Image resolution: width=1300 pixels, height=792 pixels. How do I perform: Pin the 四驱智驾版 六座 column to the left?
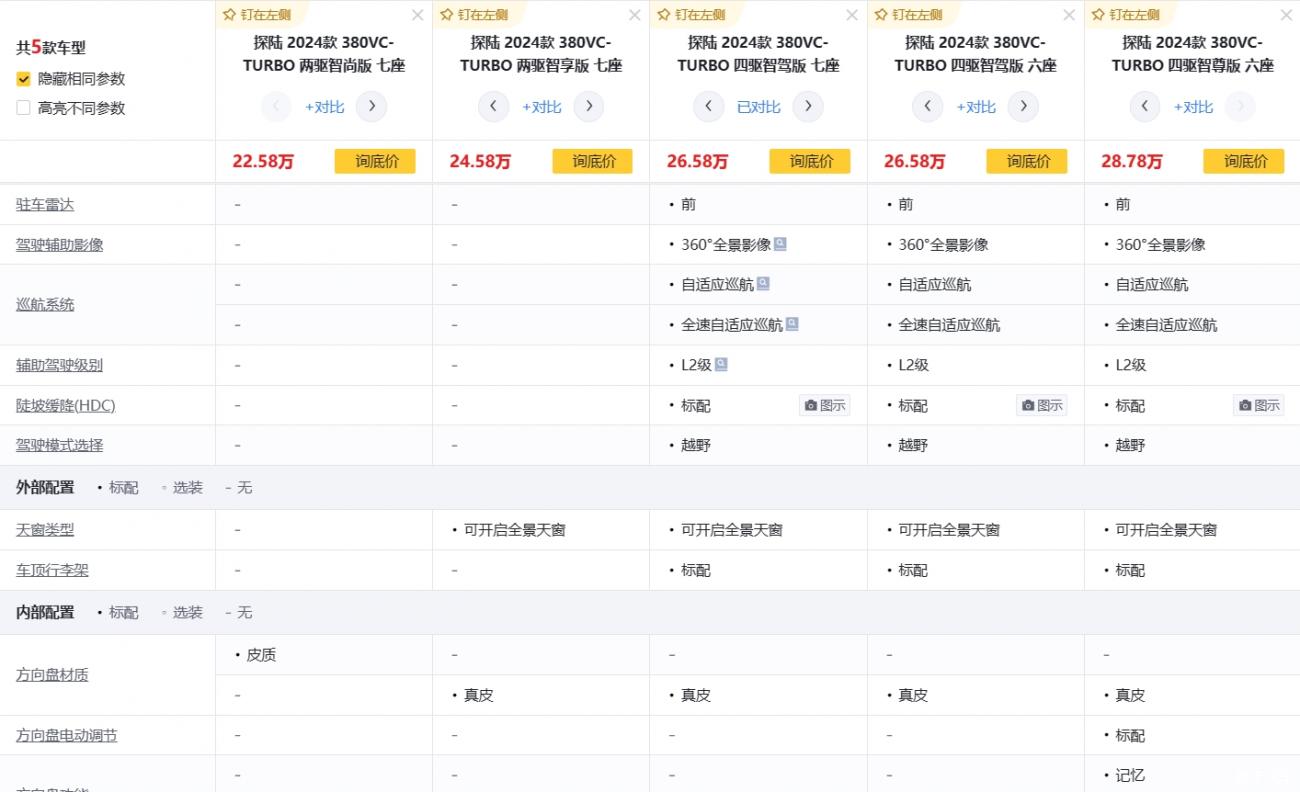tap(909, 15)
